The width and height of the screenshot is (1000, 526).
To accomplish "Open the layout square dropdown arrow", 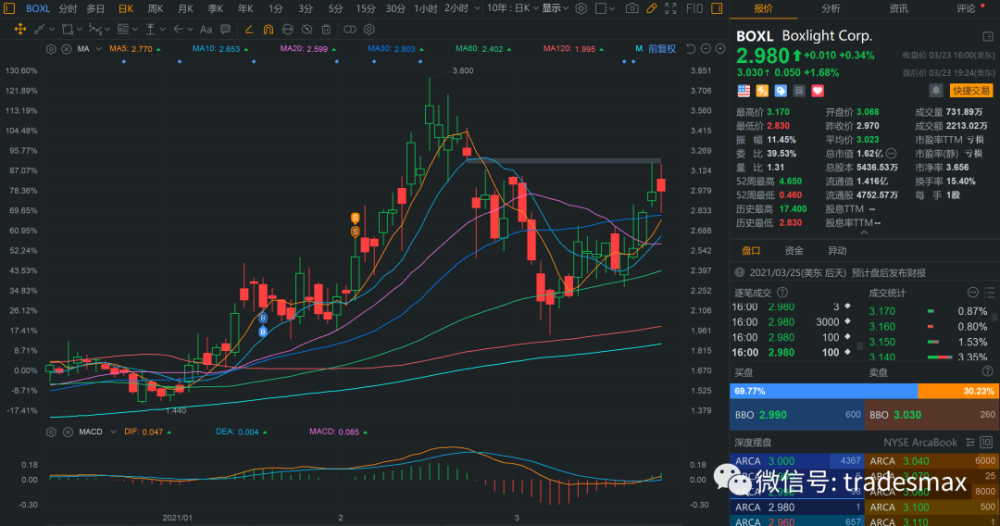I will [x=612, y=8].
